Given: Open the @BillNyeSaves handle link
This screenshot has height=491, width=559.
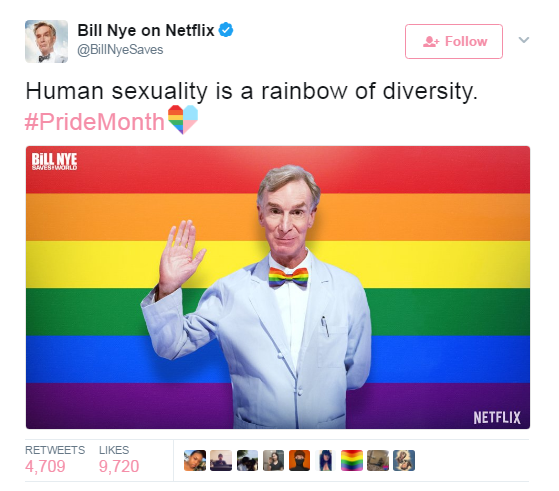Looking at the screenshot, I should pos(120,50).
